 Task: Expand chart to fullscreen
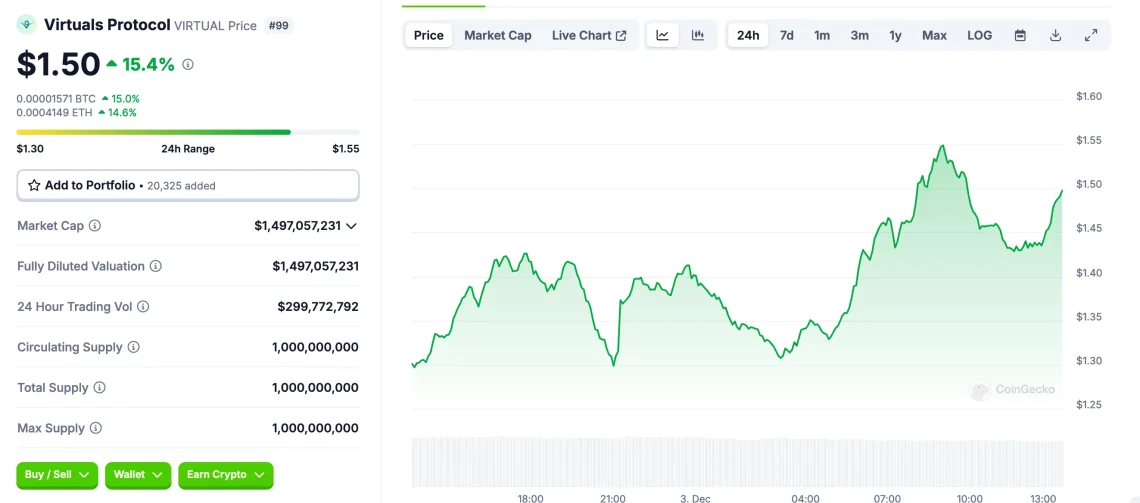click(1091, 35)
